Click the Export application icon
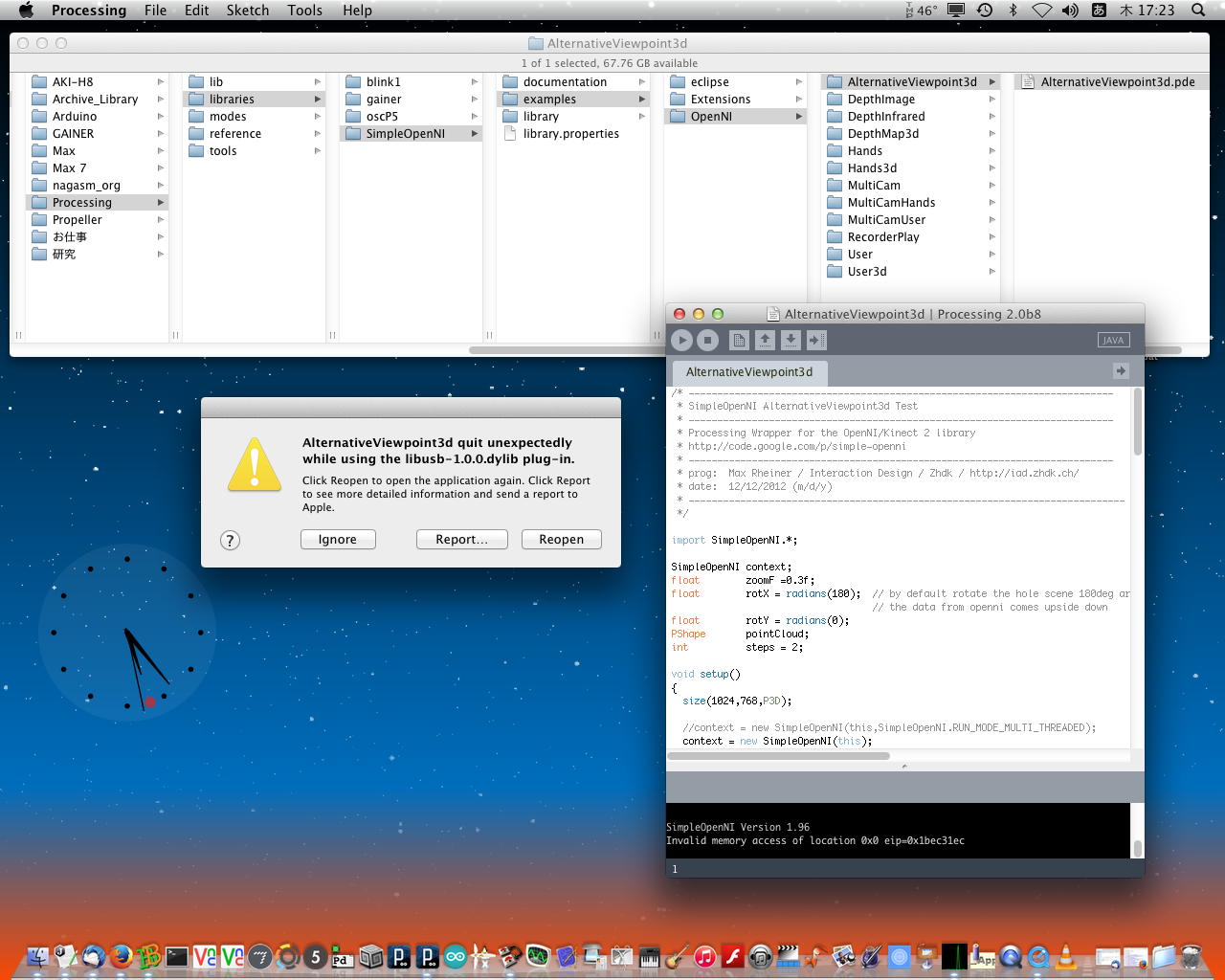This screenshot has width=1225, height=980. [816, 340]
